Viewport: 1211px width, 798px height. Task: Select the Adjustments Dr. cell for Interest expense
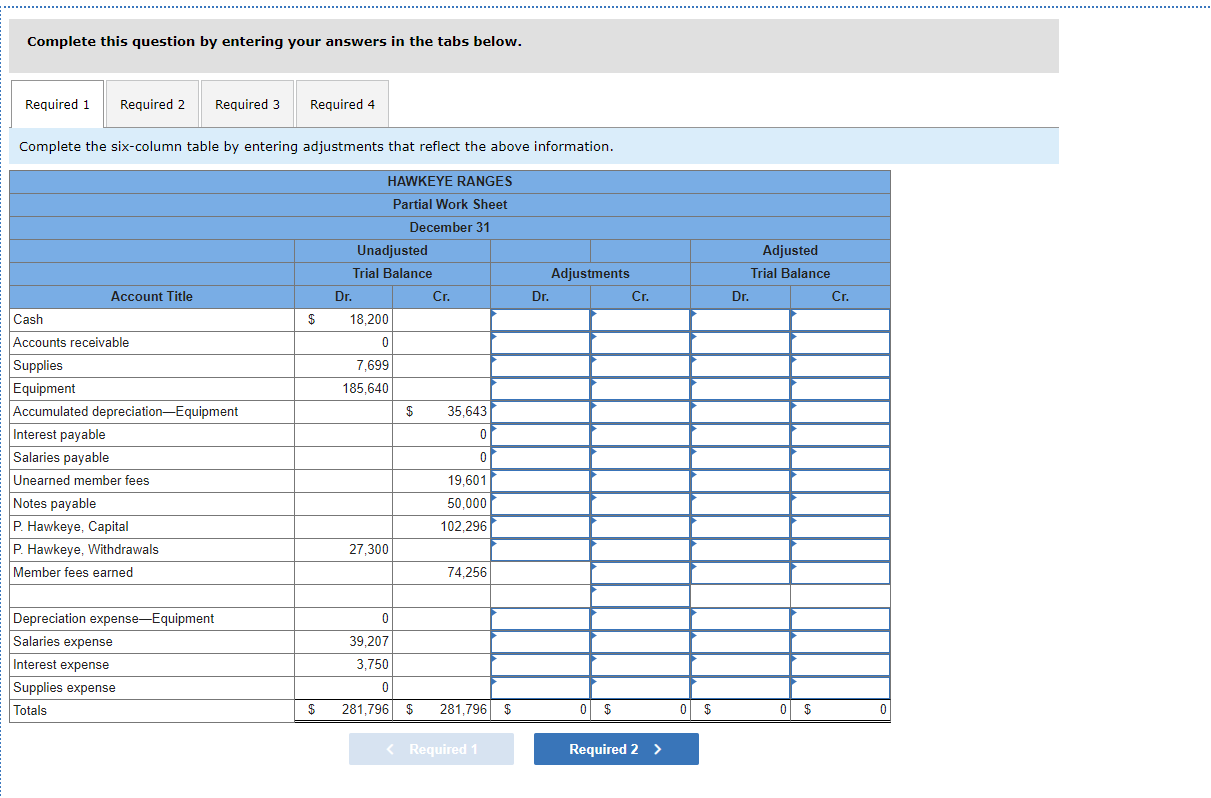pyautogui.click(x=540, y=664)
